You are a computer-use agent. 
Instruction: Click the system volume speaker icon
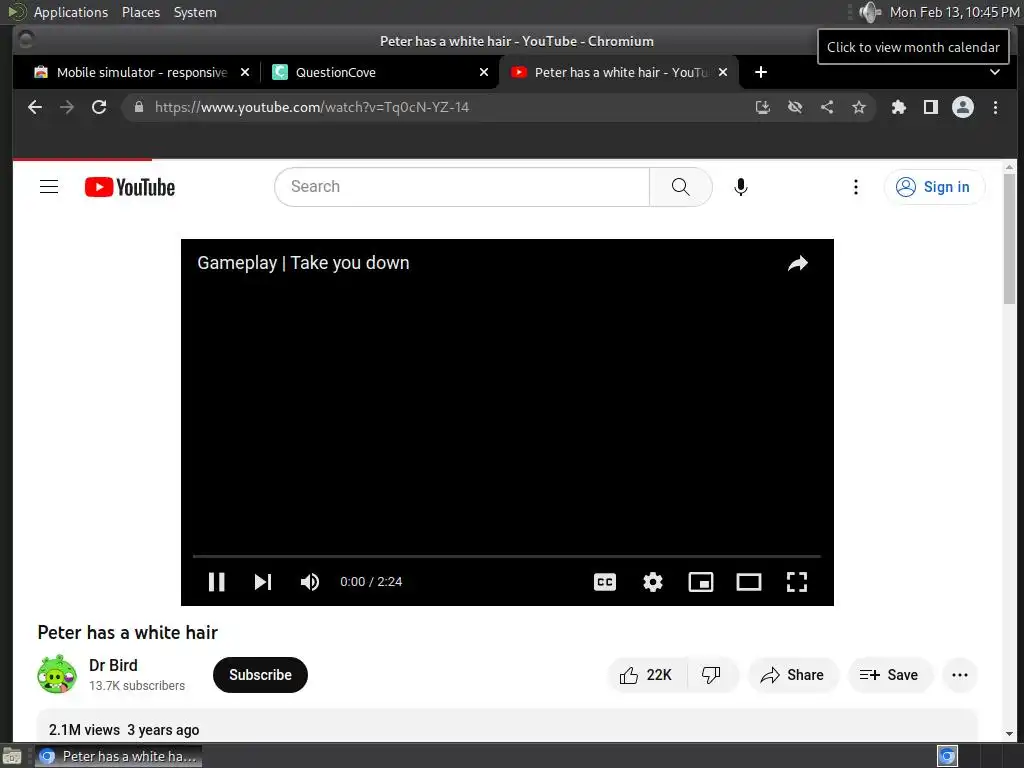[x=869, y=12]
